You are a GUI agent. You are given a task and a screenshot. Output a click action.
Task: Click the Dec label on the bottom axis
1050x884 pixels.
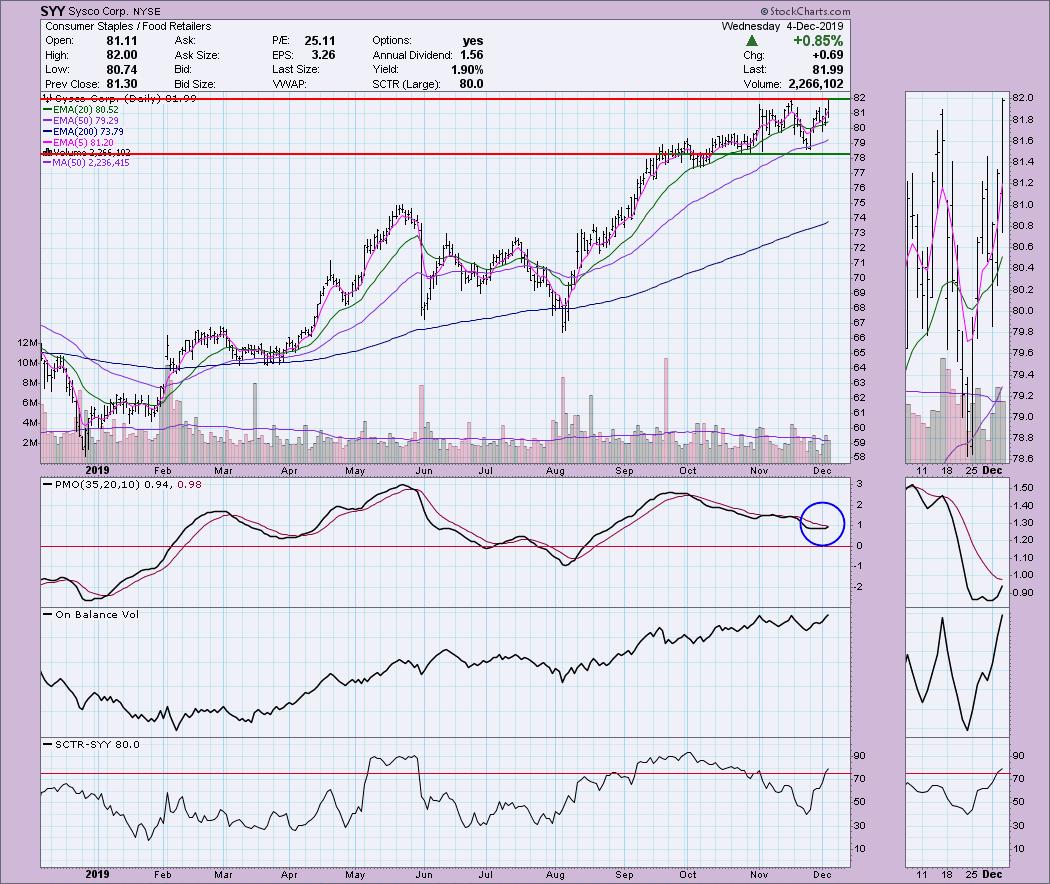pos(822,874)
